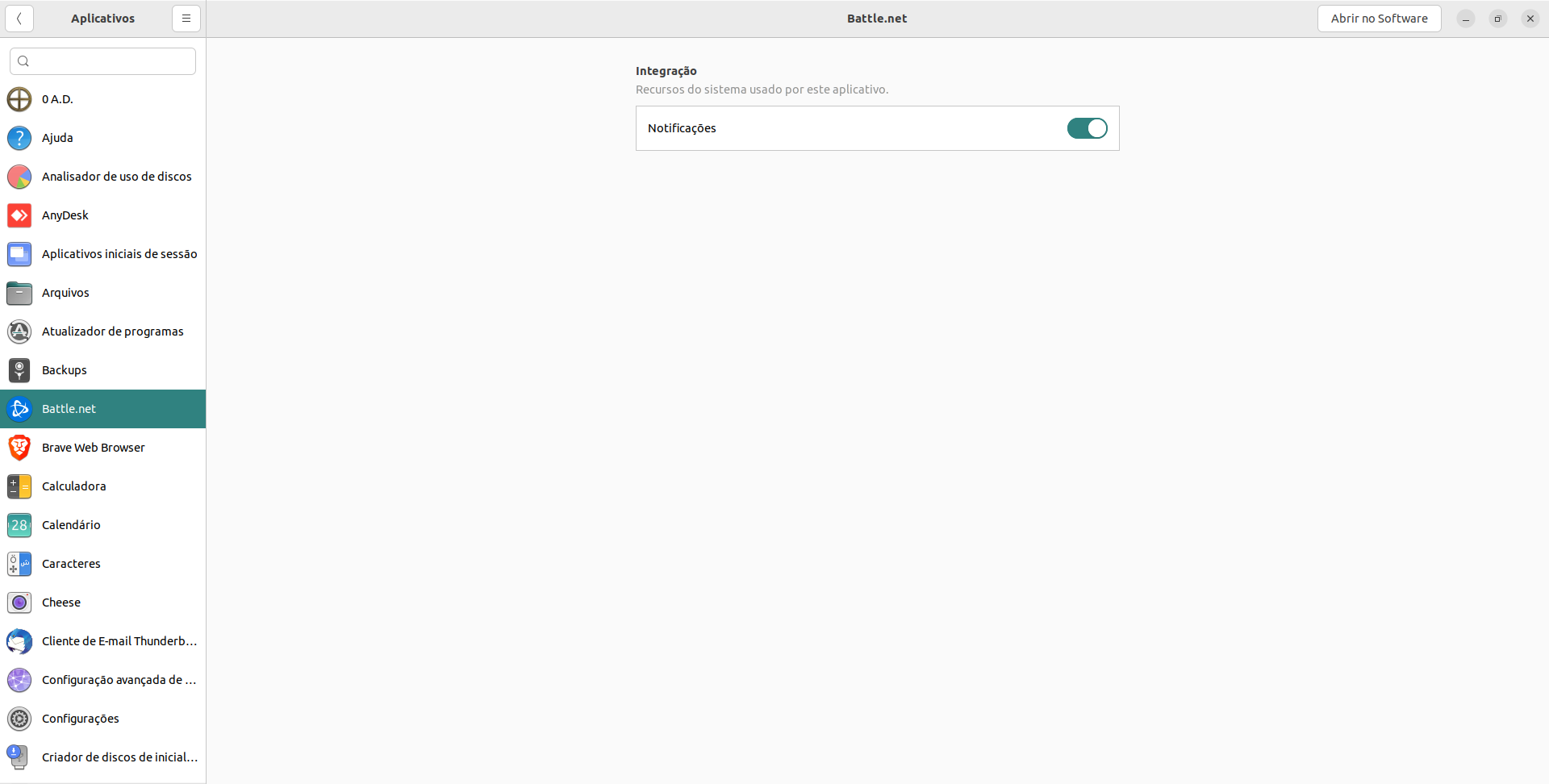Select Backups in the application list
Screen dimensions: 1549x784
[103, 370]
